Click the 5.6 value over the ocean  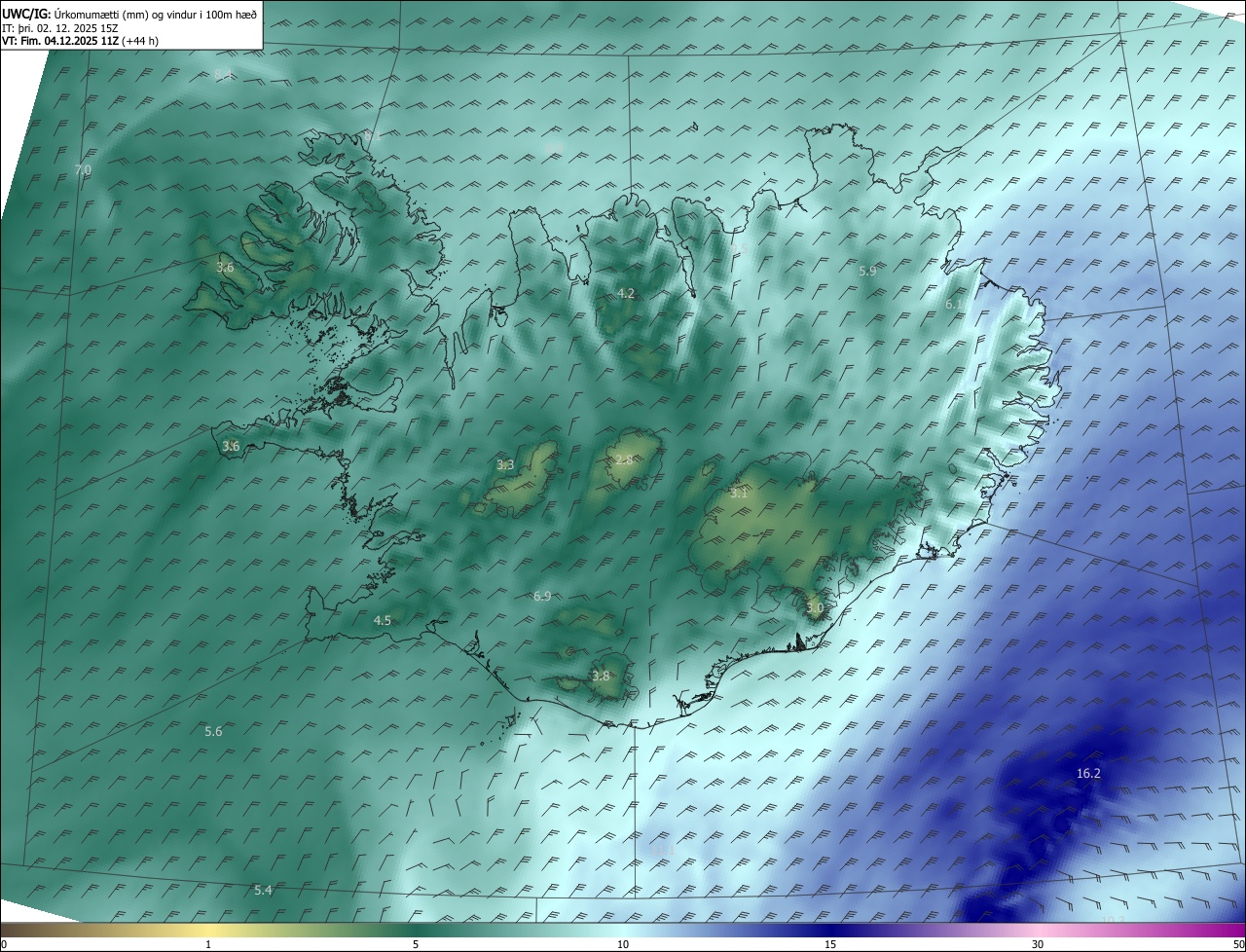click(x=213, y=731)
